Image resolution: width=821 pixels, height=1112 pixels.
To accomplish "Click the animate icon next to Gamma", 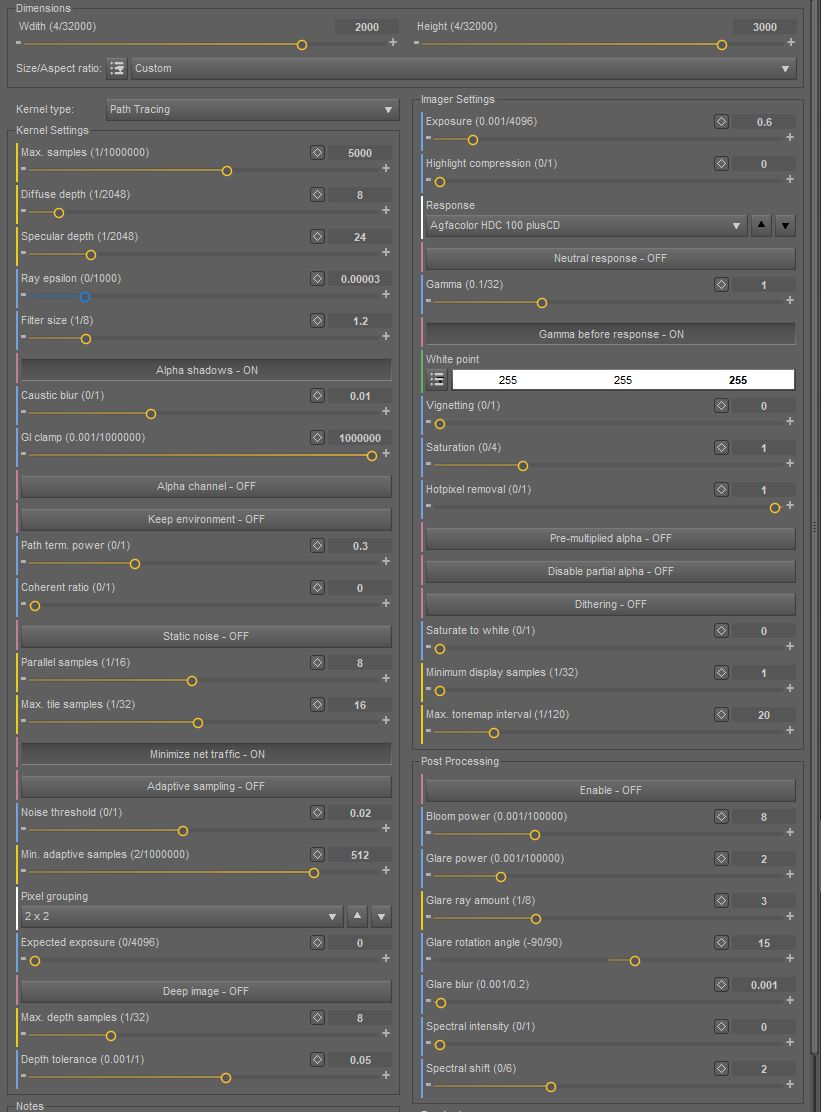I will [x=721, y=285].
